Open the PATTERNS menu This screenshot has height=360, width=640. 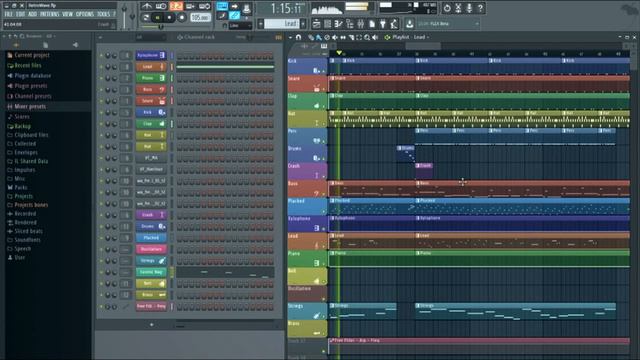click(49, 14)
